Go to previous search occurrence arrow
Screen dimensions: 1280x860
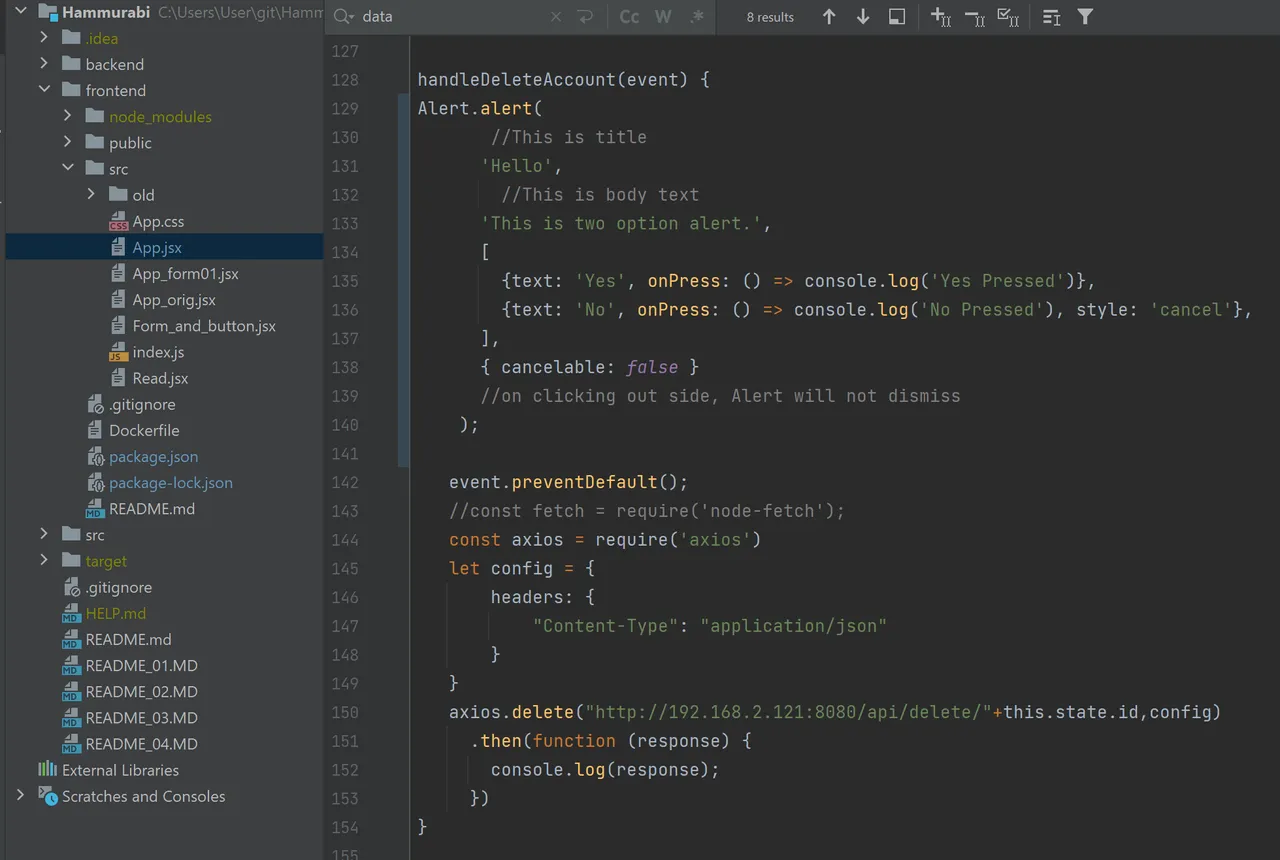click(x=829, y=17)
